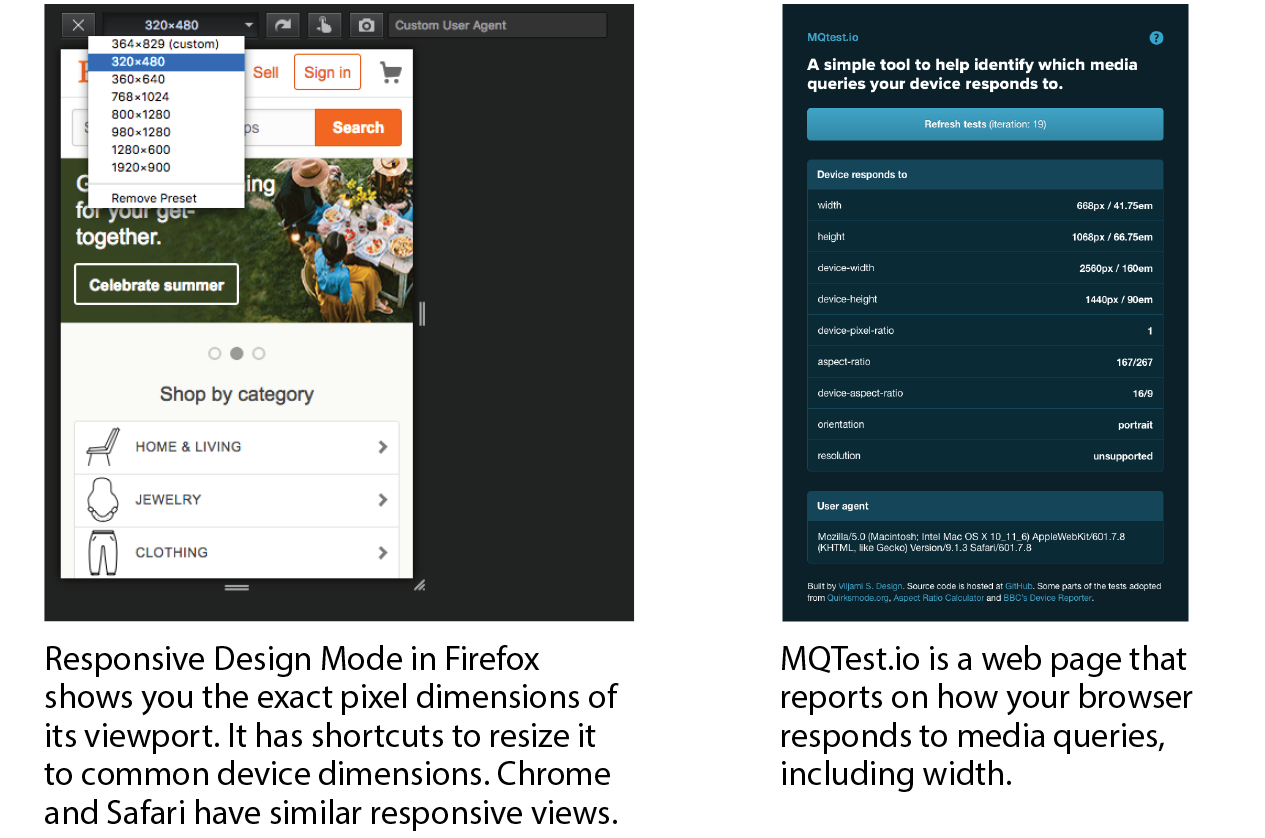Focus the Custom User Agent field
Image resolution: width=1265 pixels, height=838 pixels.
[497, 25]
